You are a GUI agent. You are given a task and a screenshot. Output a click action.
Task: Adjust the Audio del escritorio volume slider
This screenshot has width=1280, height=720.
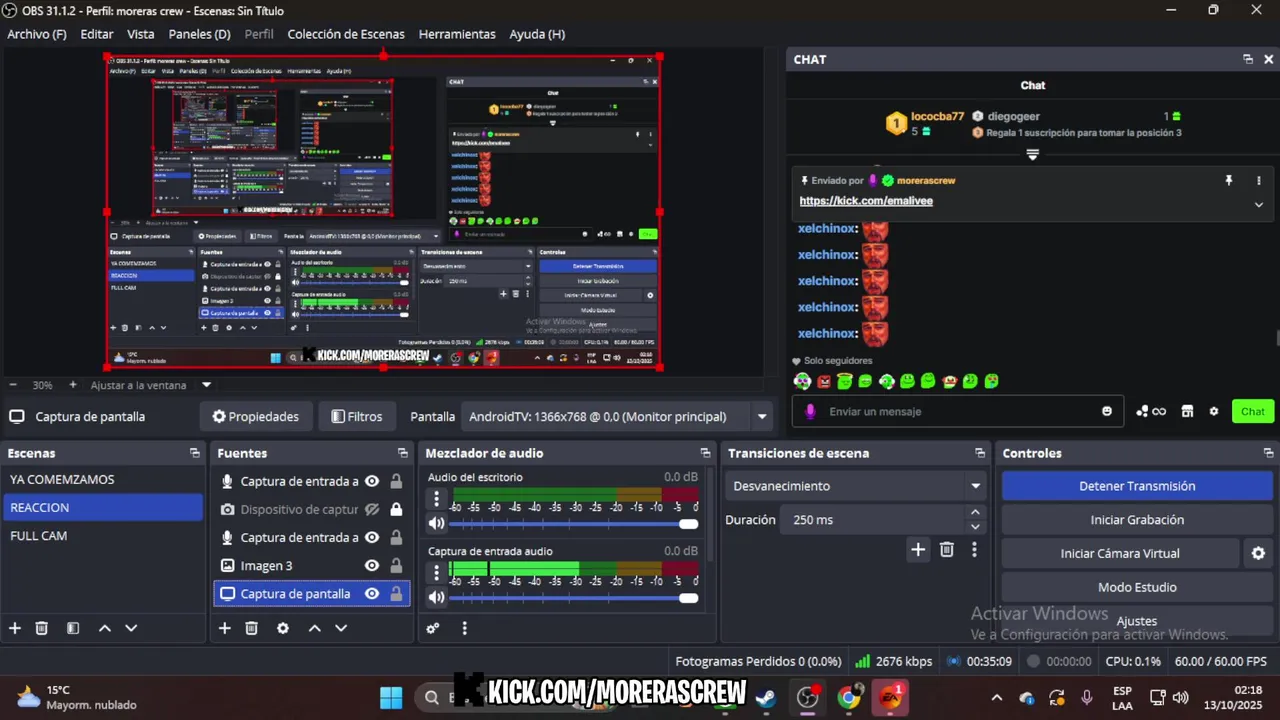point(574,523)
